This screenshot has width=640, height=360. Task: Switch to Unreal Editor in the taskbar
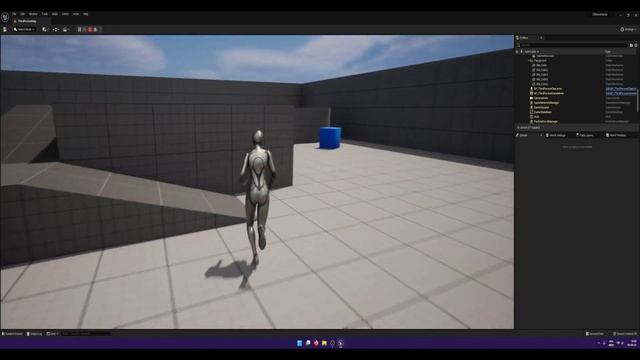(x=340, y=343)
